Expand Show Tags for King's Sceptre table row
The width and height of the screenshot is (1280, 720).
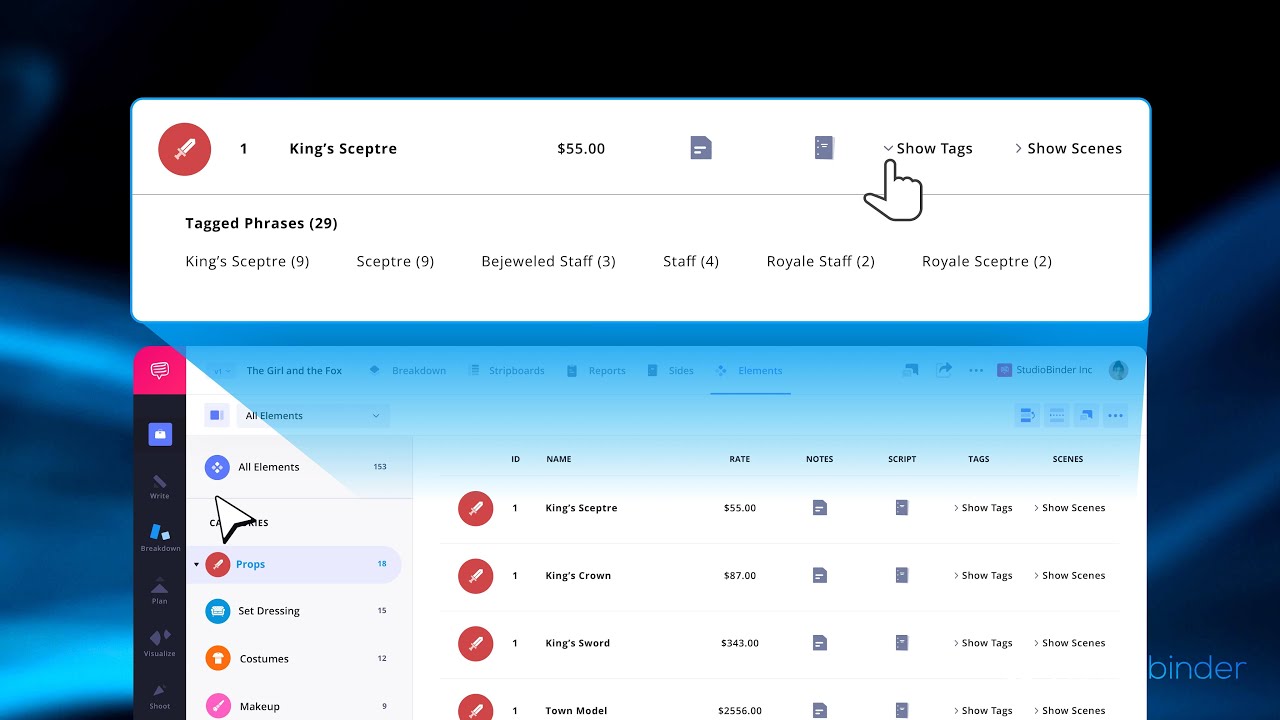click(983, 508)
